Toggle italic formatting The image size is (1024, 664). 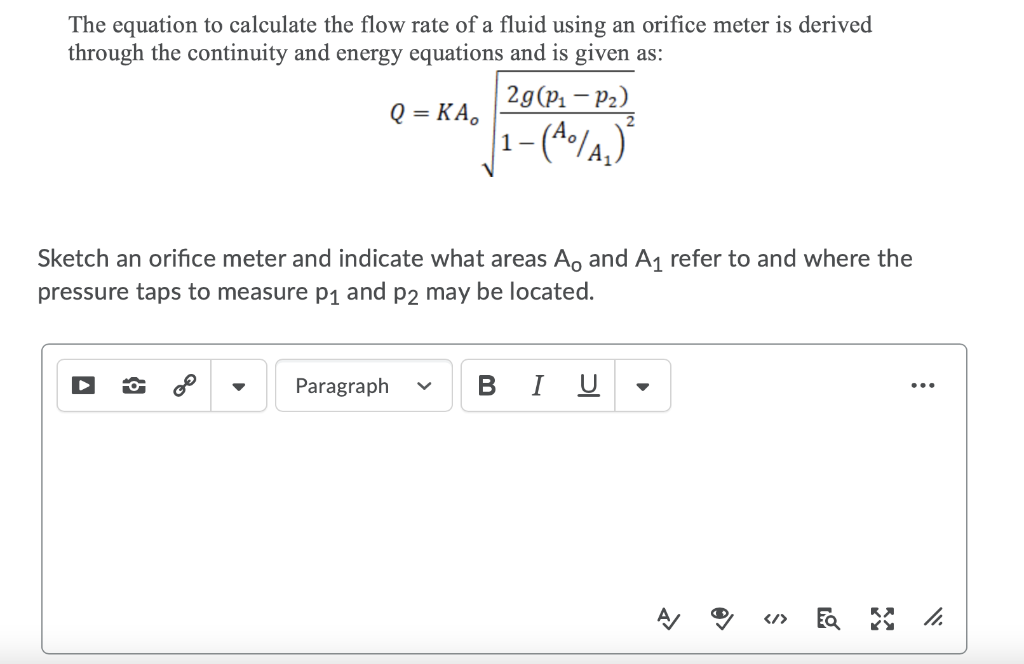click(537, 386)
